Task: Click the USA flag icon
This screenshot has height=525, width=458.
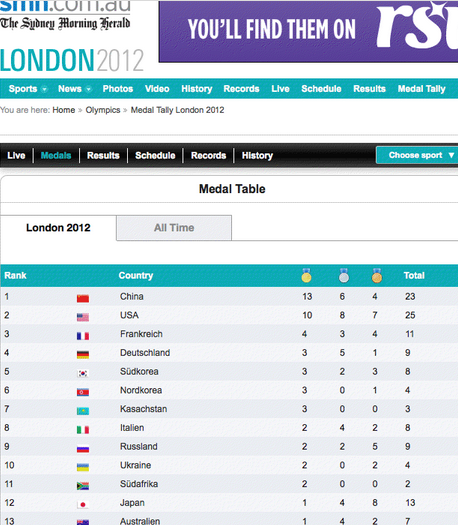Action: (83, 317)
